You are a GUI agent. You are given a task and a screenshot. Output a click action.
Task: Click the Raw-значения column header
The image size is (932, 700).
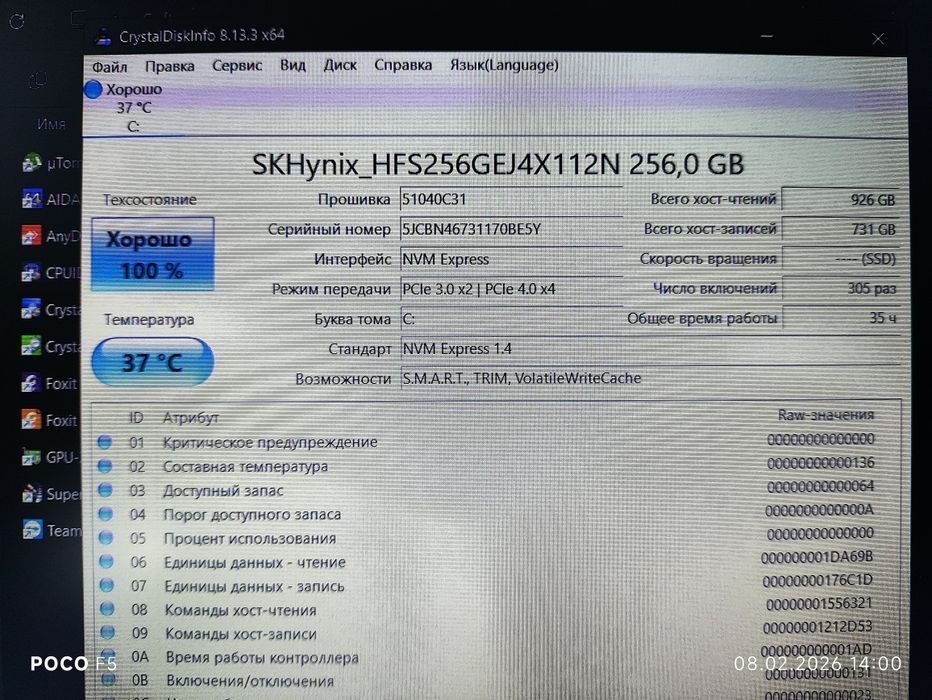(x=826, y=415)
